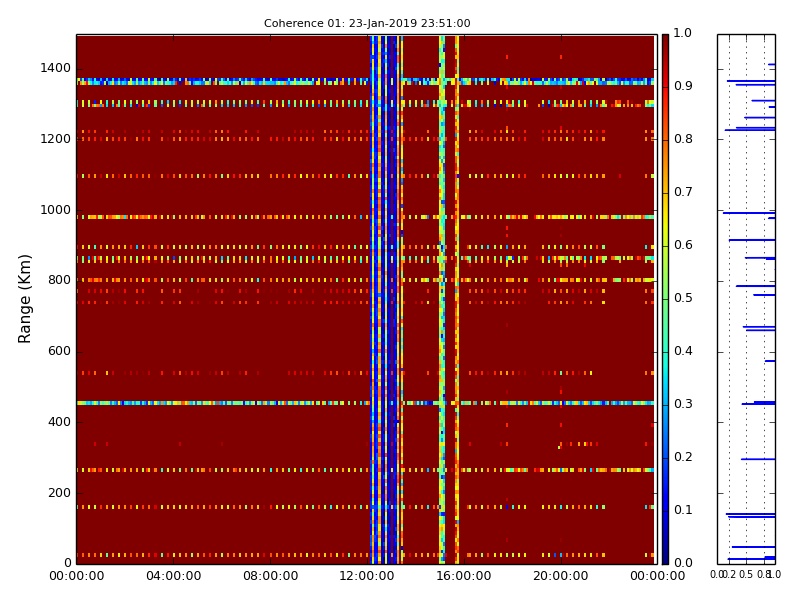Click the low-coherence horizontal band near 1360 km
800x600 pixels.
pos(365,81)
